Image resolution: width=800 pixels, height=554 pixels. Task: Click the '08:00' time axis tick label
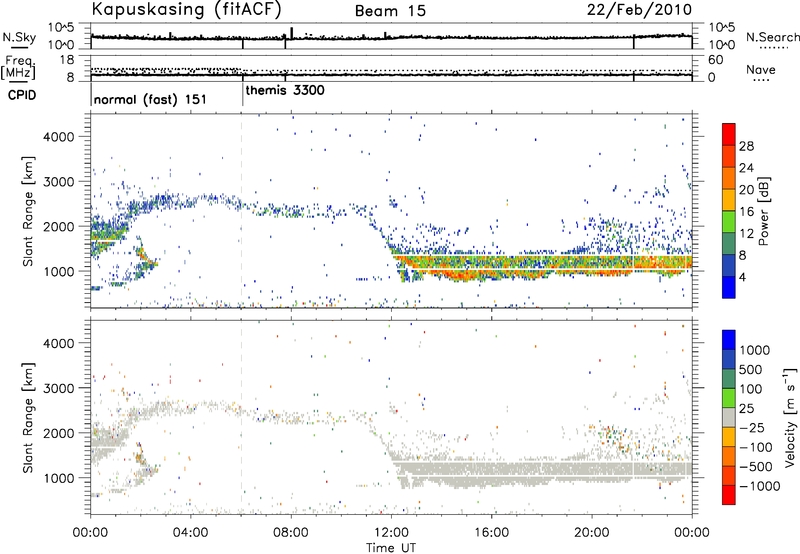[x=291, y=533]
